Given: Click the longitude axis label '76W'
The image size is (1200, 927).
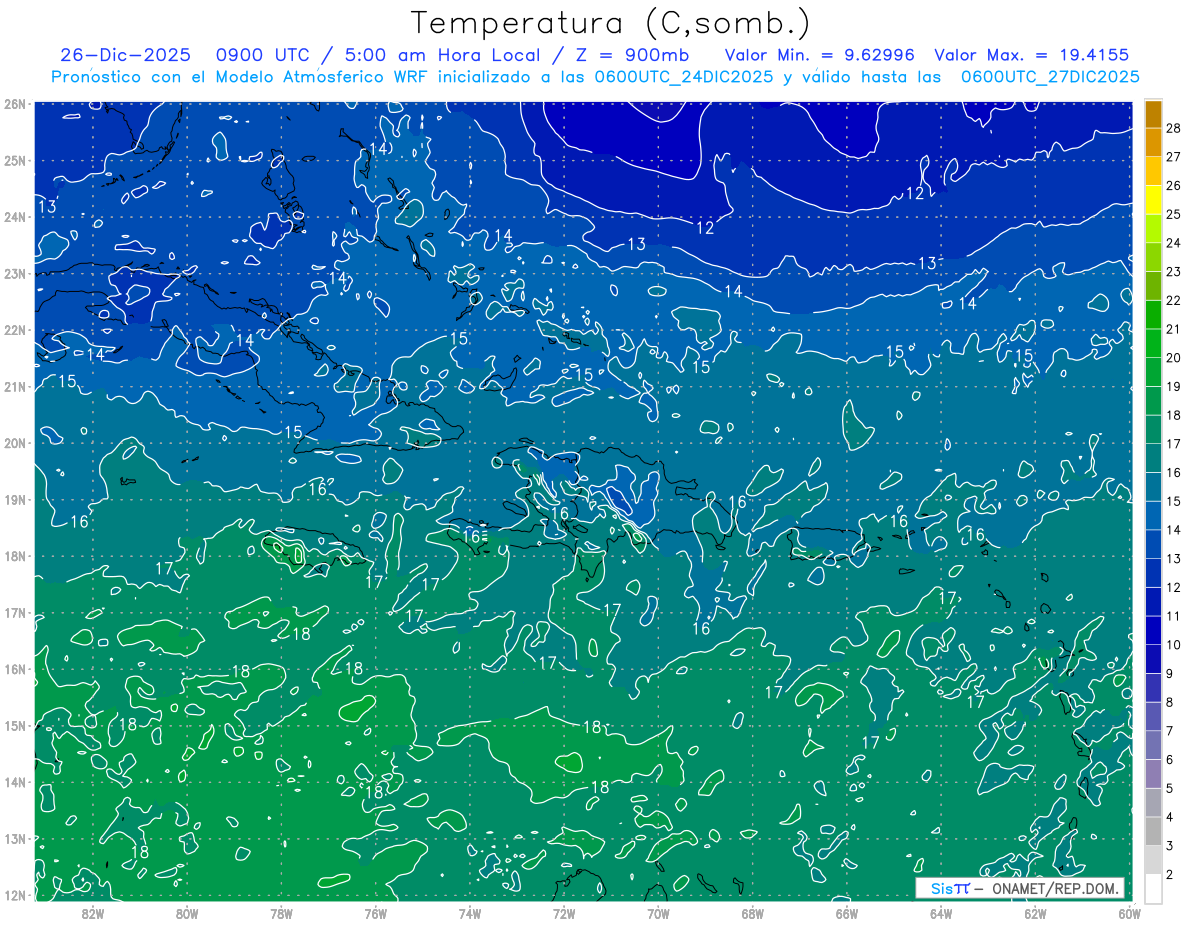Looking at the screenshot, I should pyautogui.click(x=376, y=913).
